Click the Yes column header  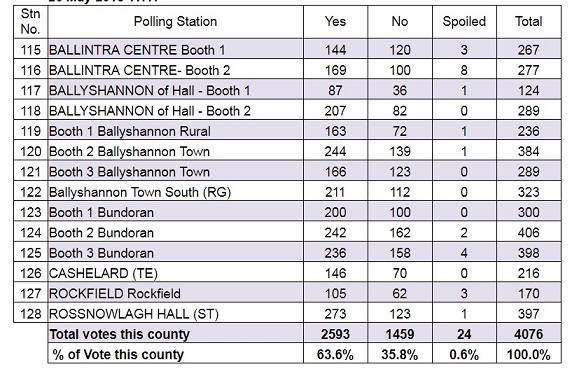tap(335, 21)
